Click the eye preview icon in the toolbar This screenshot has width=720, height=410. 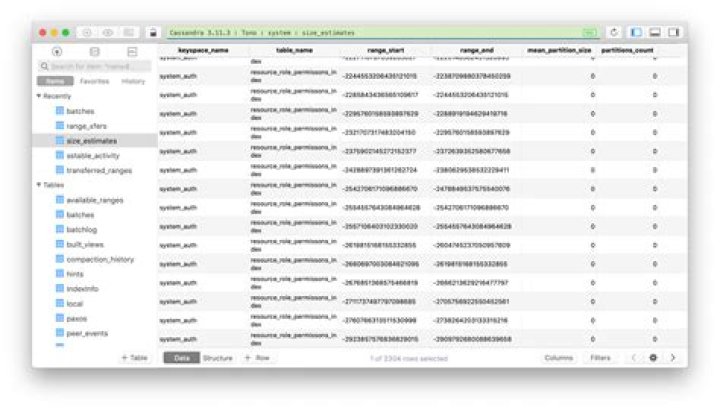(108, 32)
